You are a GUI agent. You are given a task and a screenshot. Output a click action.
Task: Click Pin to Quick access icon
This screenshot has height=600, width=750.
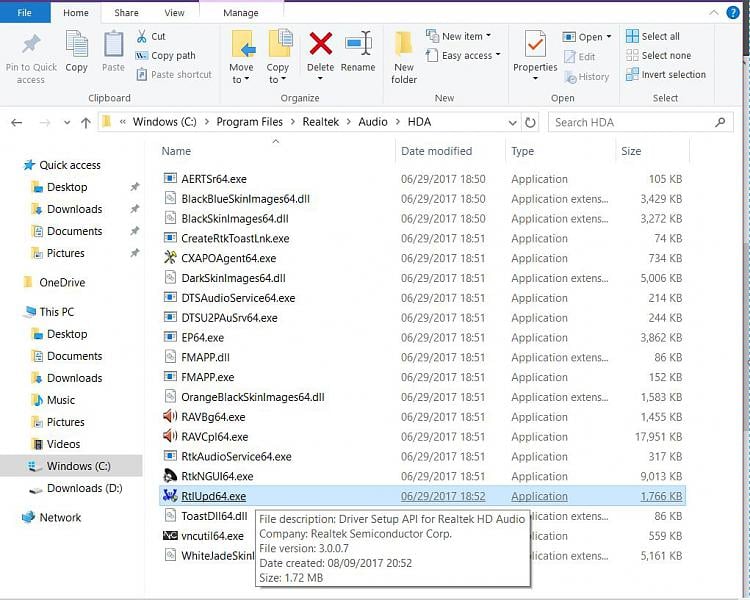(x=31, y=44)
